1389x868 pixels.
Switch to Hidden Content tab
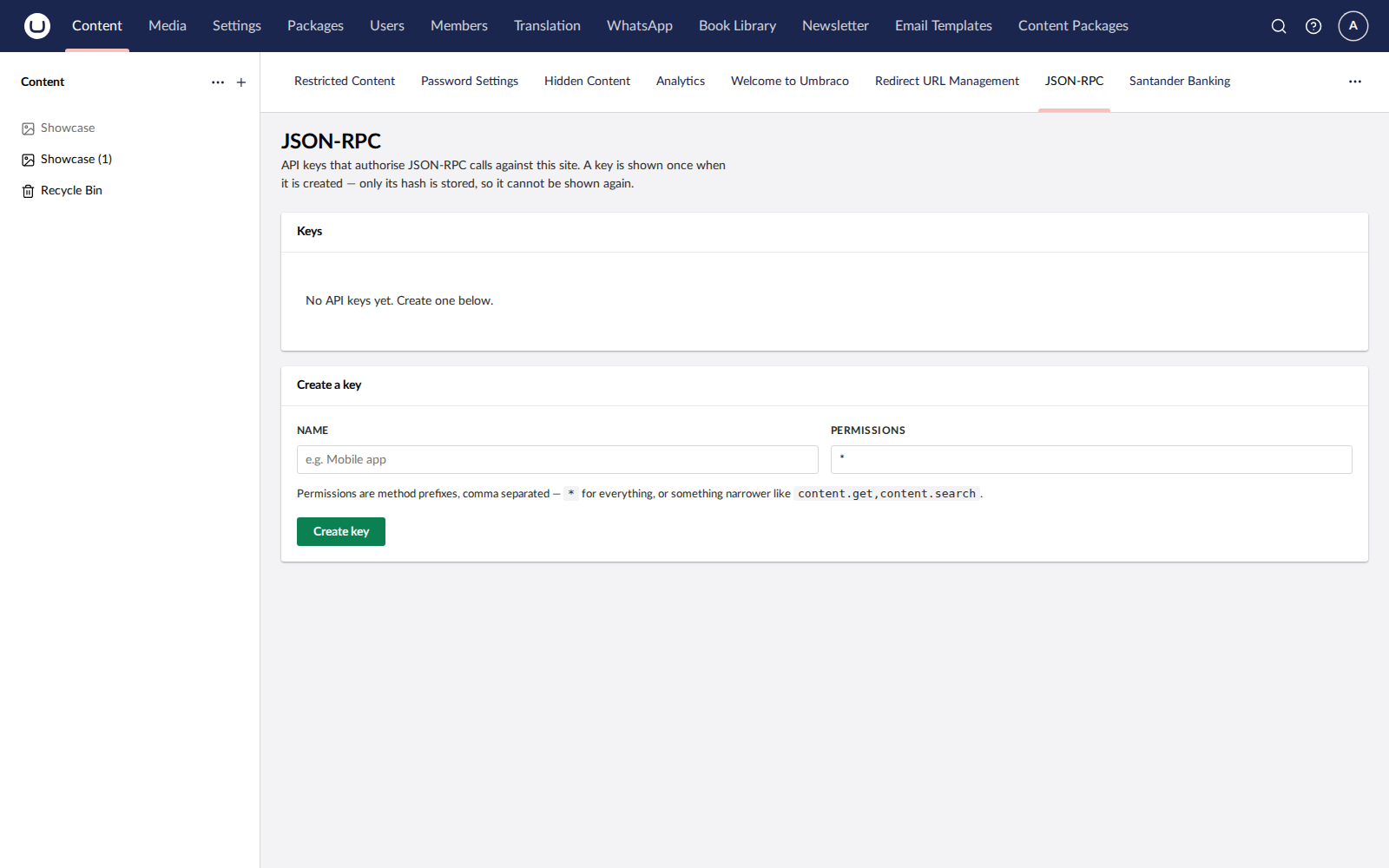click(x=588, y=82)
